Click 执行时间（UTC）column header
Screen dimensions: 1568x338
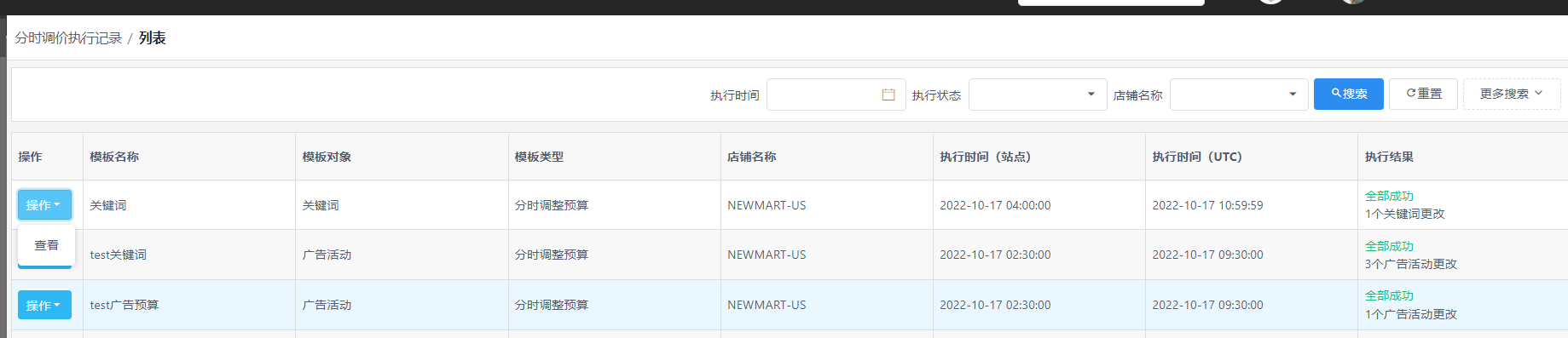[x=1197, y=157]
